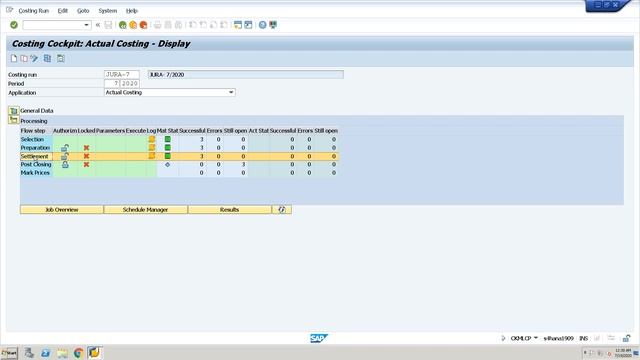640x360 pixels.
Task: Open the transaction command field dropdown
Action: tap(86, 25)
